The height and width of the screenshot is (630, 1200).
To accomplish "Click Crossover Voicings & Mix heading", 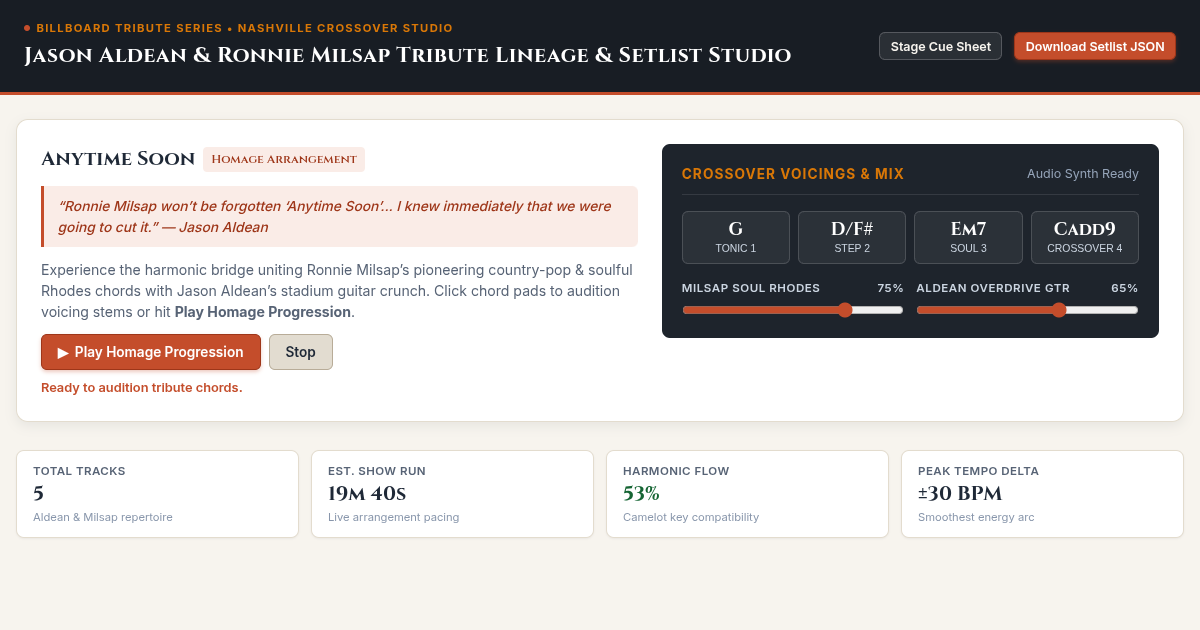I will tap(793, 174).
